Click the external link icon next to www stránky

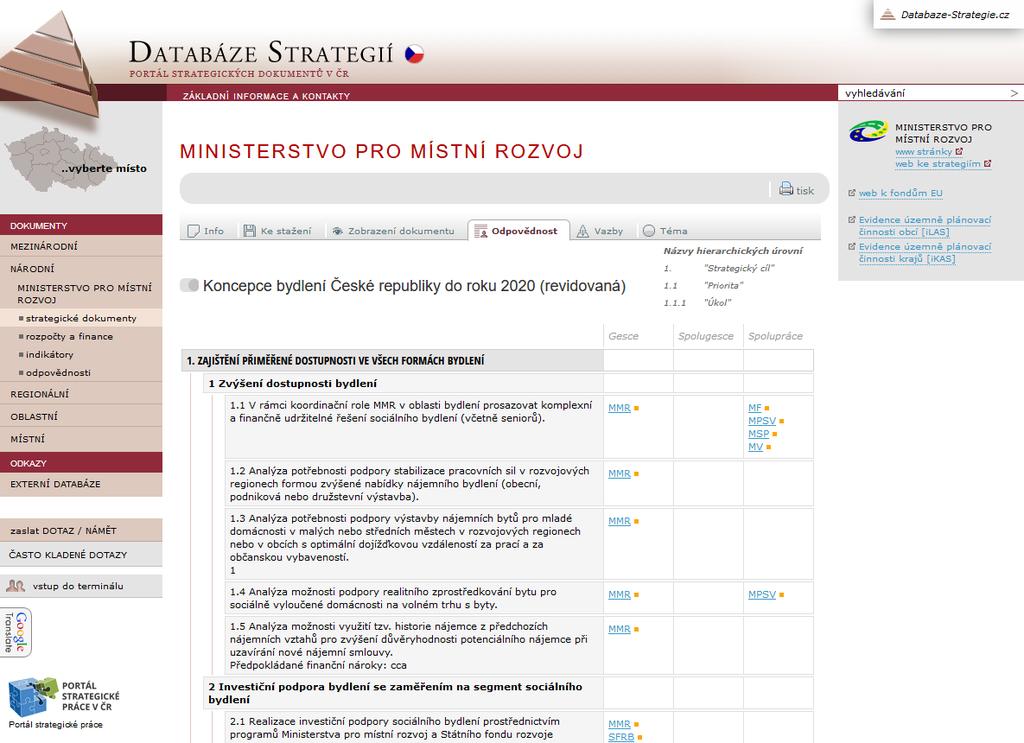tap(959, 151)
